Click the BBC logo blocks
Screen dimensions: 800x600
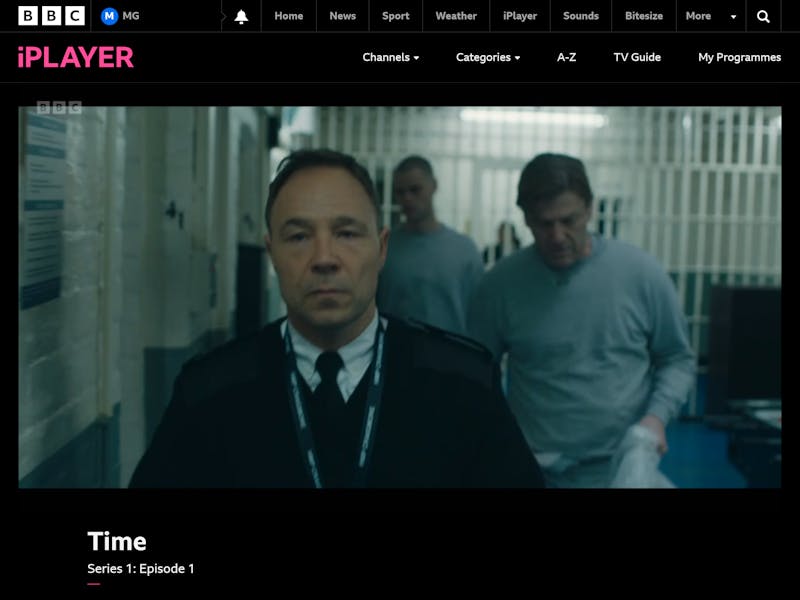pyautogui.click(x=51, y=16)
